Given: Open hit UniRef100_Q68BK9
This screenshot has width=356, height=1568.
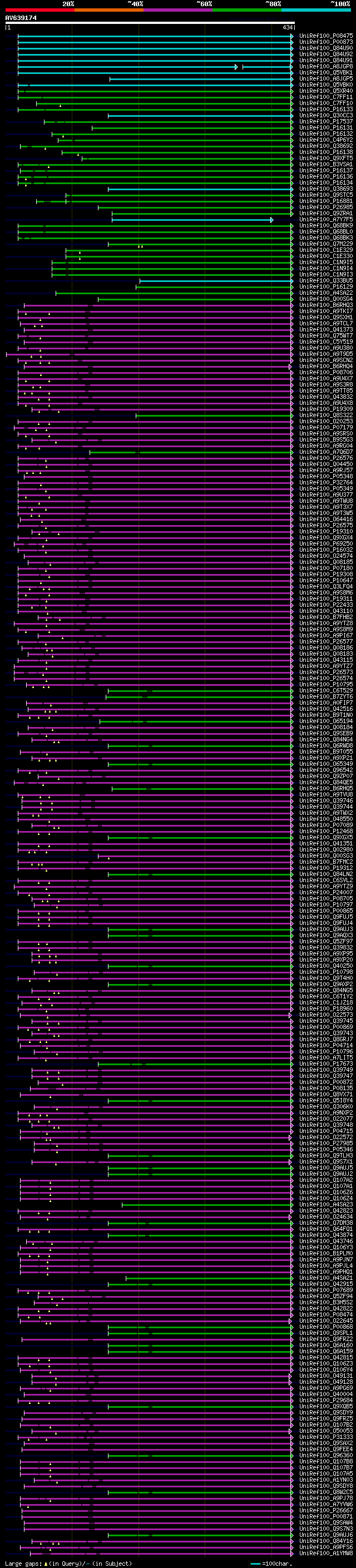Looking at the screenshot, I should [x=325, y=226].
